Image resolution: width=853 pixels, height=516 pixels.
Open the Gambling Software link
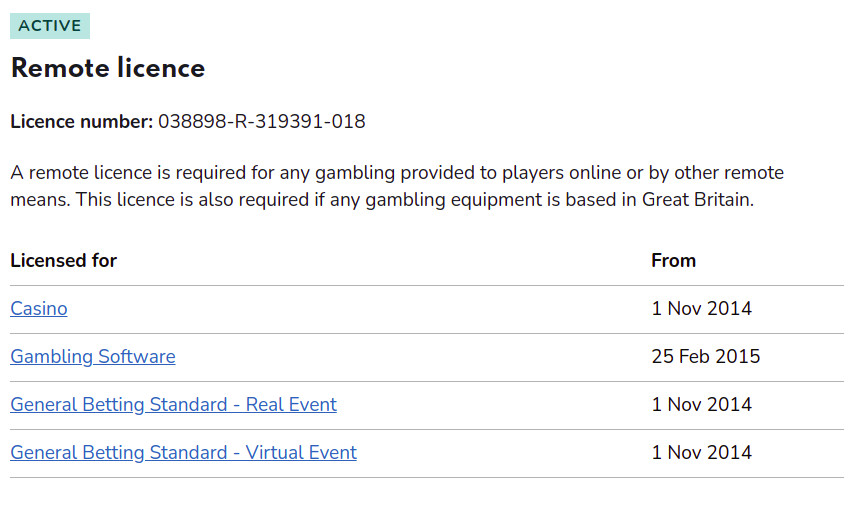click(x=92, y=356)
